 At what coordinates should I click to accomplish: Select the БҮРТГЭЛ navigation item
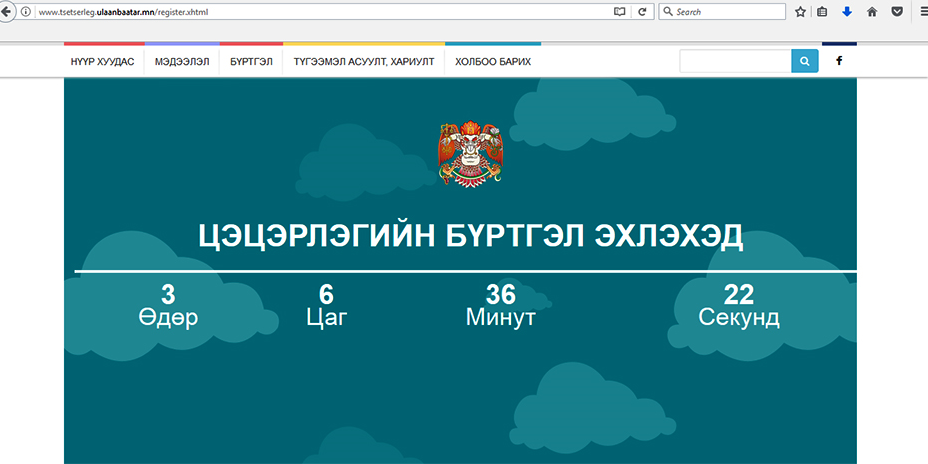[x=251, y=62]
